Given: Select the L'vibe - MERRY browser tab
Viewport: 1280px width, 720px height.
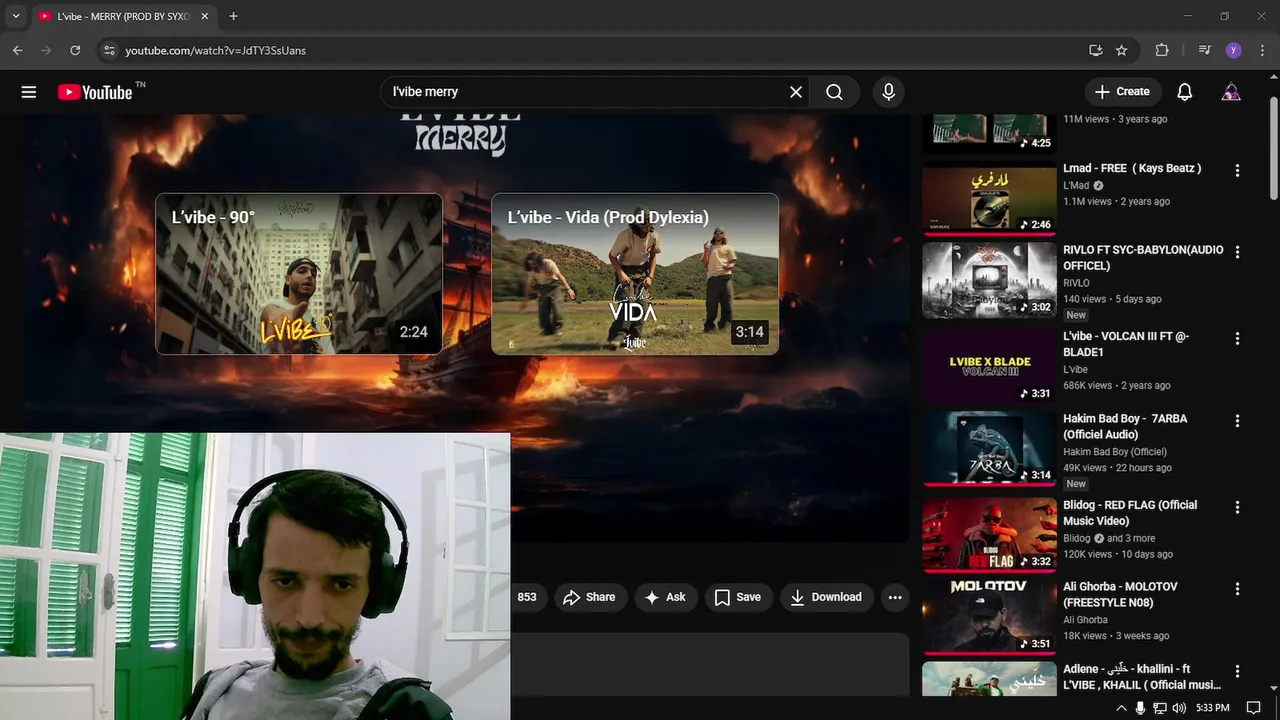Looking at the screenshot, I should point(125,16).
